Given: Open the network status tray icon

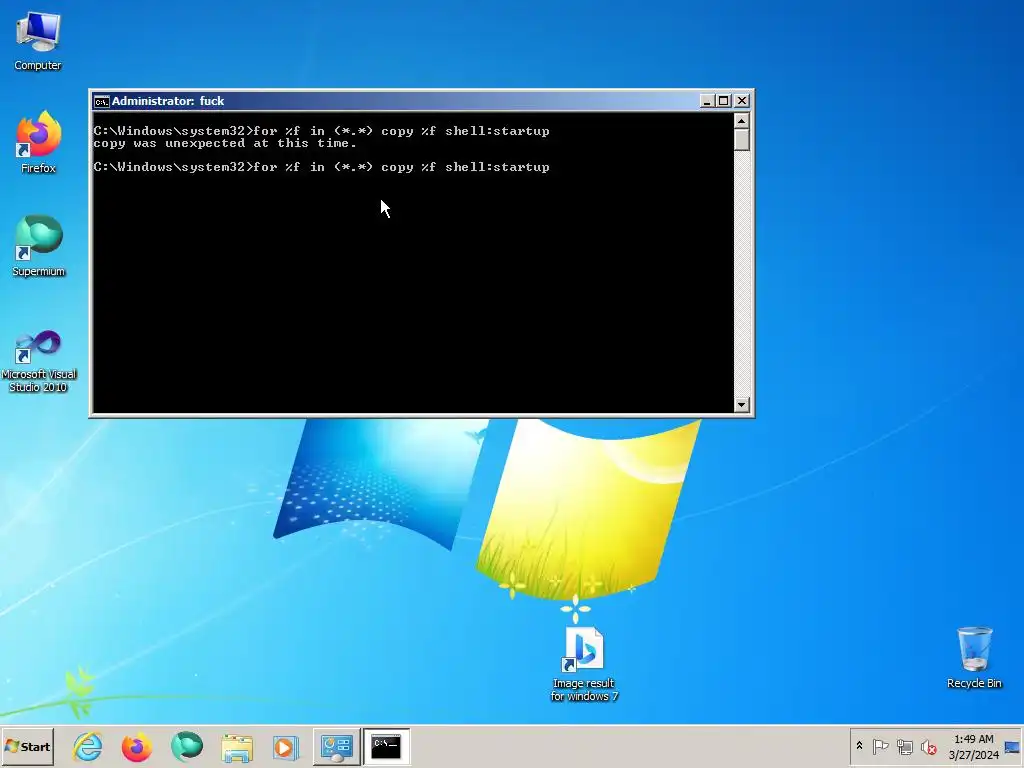Looking at the screenshot, I should (x=904, y=746).
